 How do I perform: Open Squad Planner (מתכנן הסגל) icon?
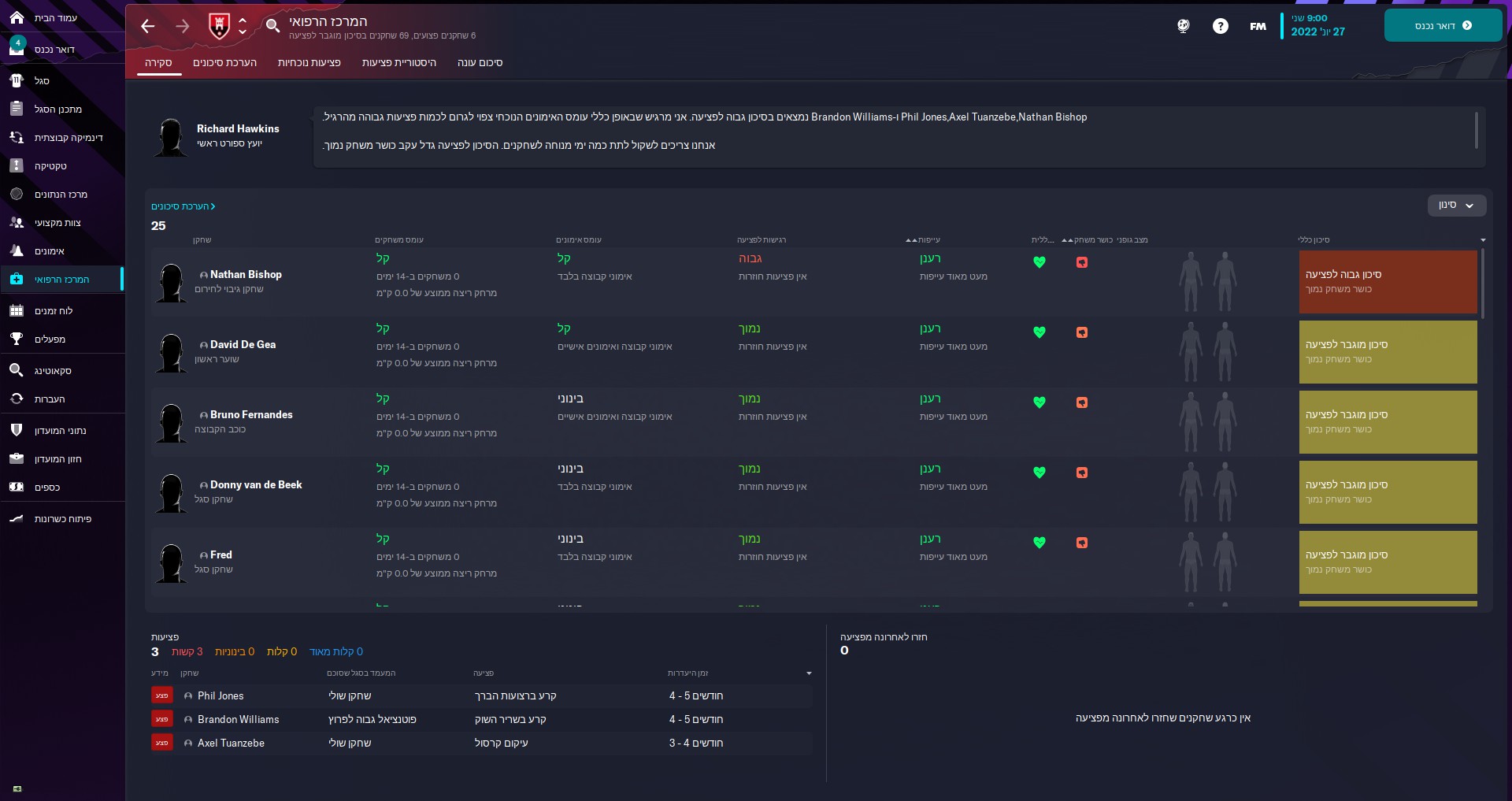point(17,109)
